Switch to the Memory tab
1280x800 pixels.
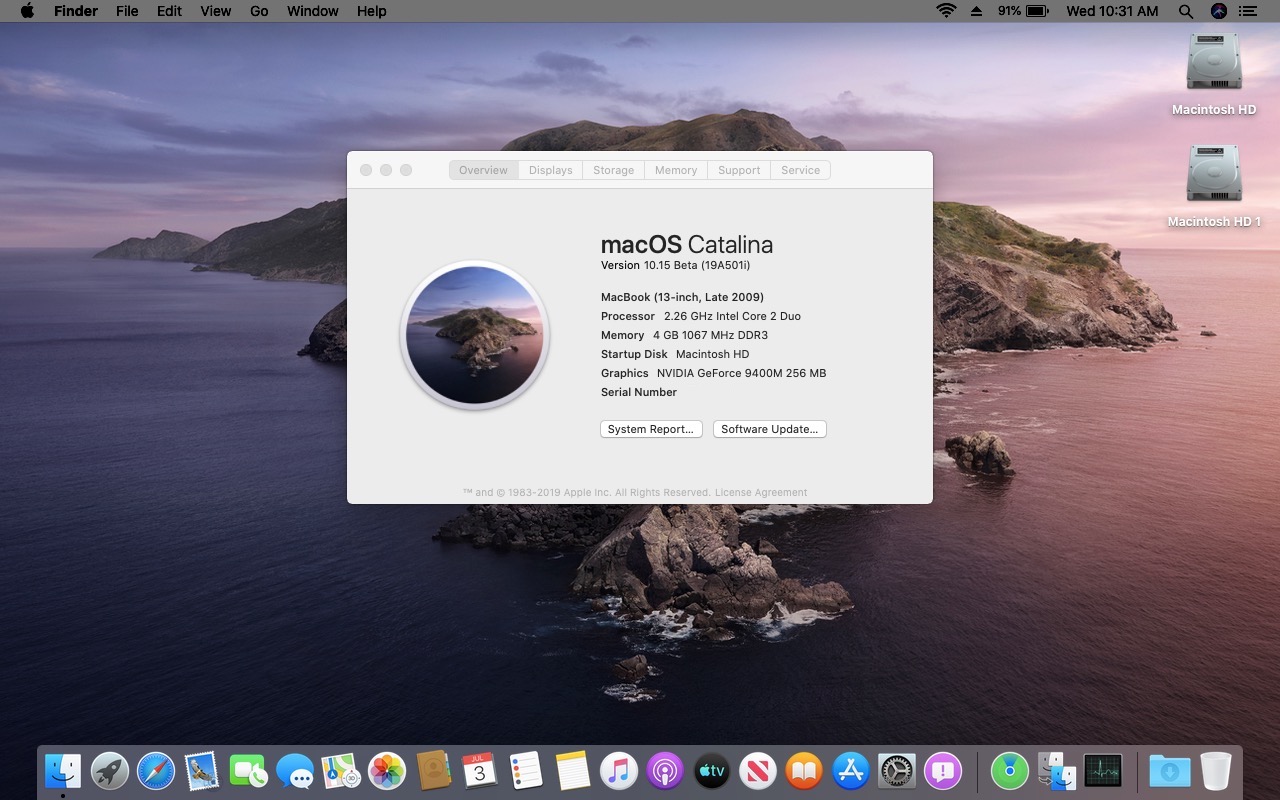pos(676,170)
